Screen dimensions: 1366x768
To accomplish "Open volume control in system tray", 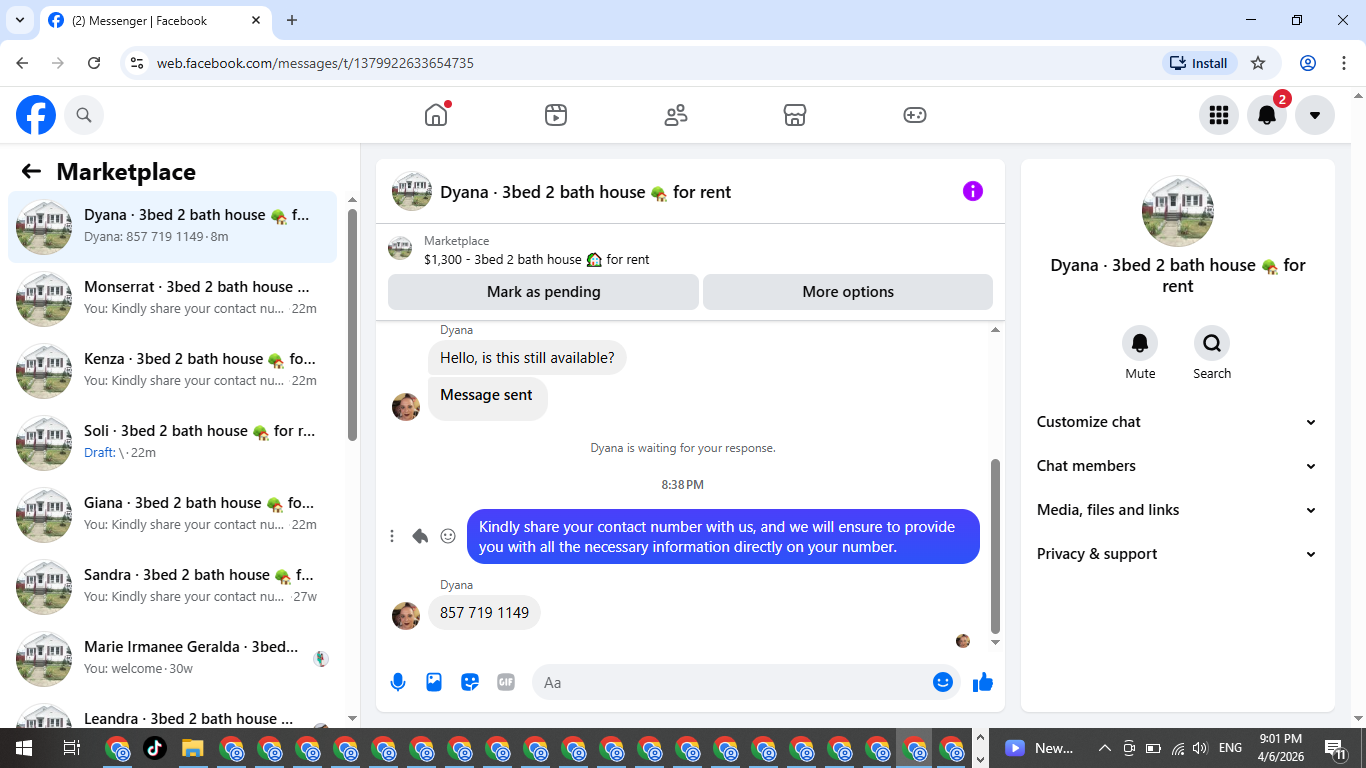I will pos(1200,748).
